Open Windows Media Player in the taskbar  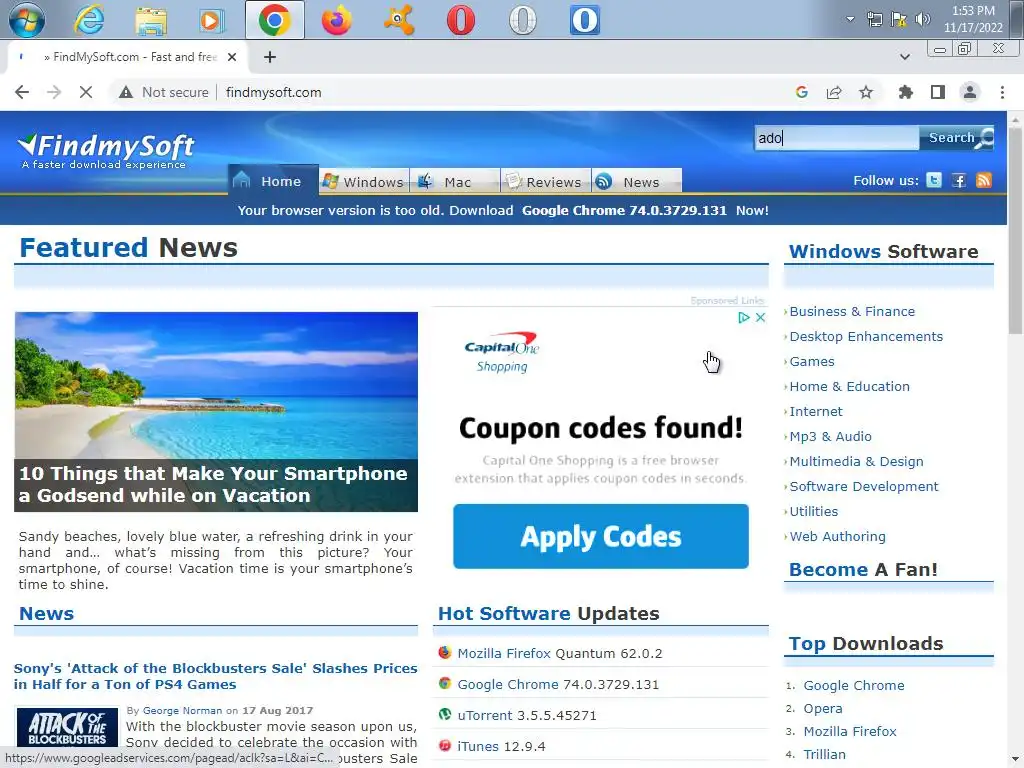point(211,20)
